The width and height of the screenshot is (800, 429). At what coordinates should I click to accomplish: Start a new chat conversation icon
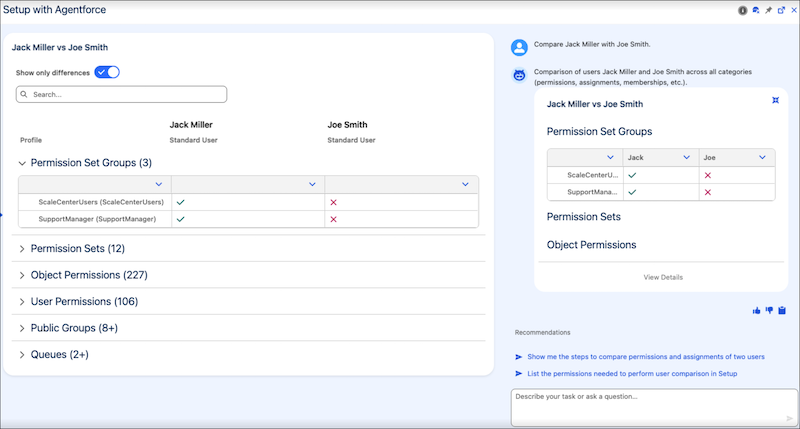(x=756, y=10)
